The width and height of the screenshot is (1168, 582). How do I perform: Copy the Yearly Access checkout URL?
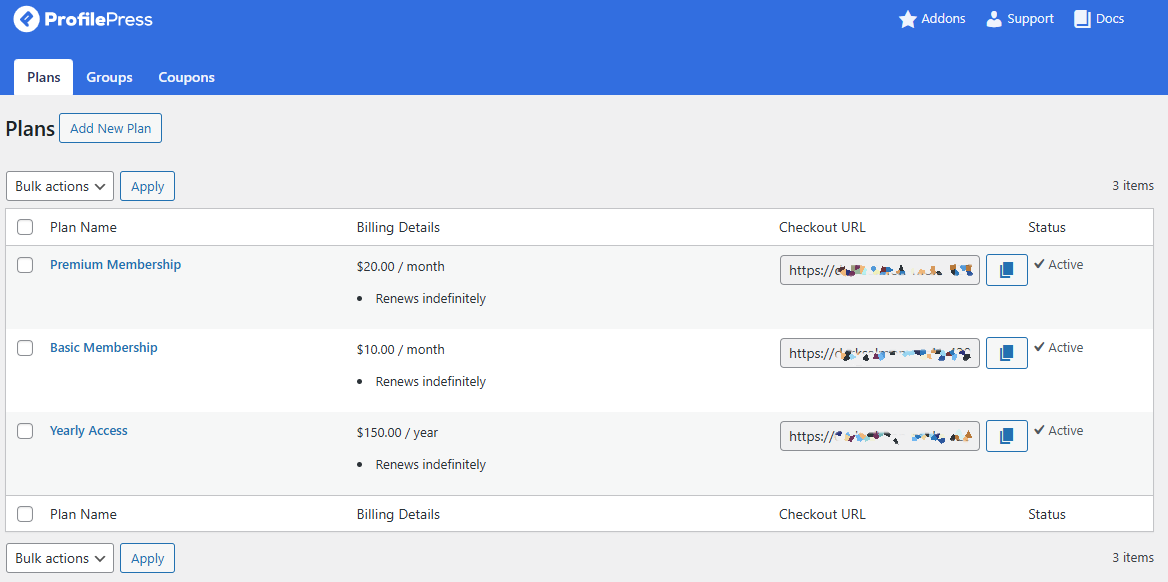coord(1006,436)
